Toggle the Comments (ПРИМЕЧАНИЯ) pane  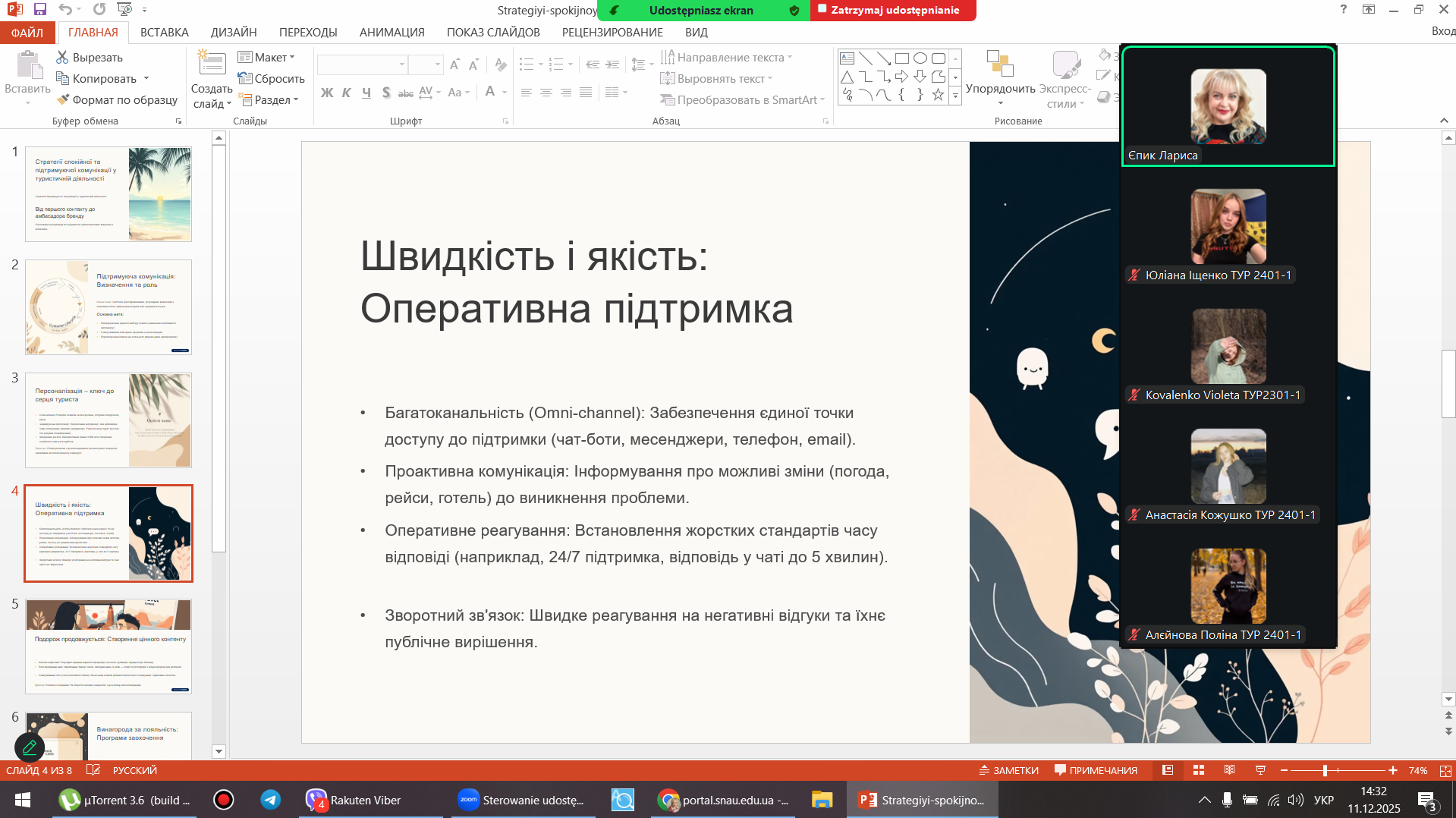coord(1096,770)
